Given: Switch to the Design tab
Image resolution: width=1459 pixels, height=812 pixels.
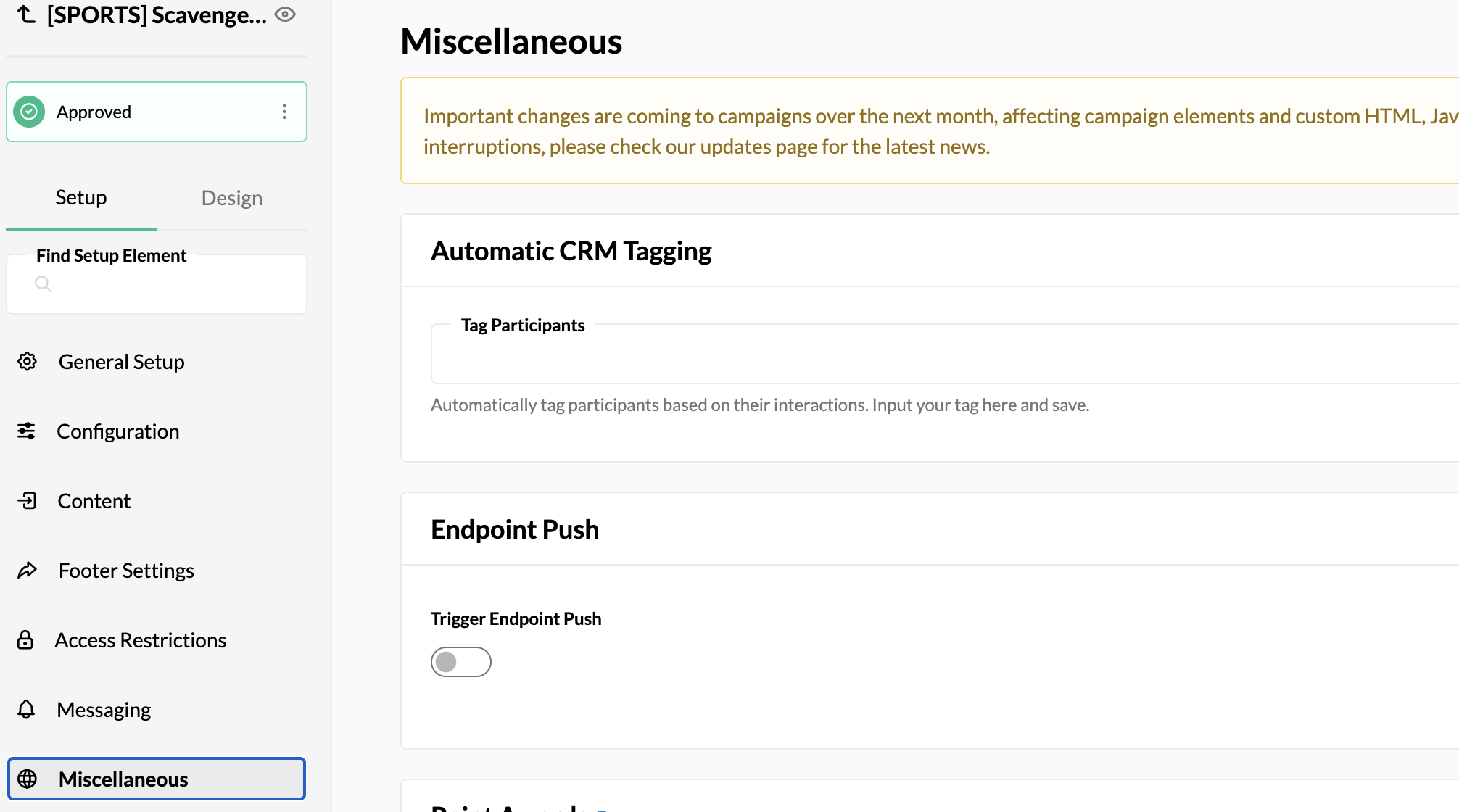Looking at the screenshot, I should coord(232,198).
